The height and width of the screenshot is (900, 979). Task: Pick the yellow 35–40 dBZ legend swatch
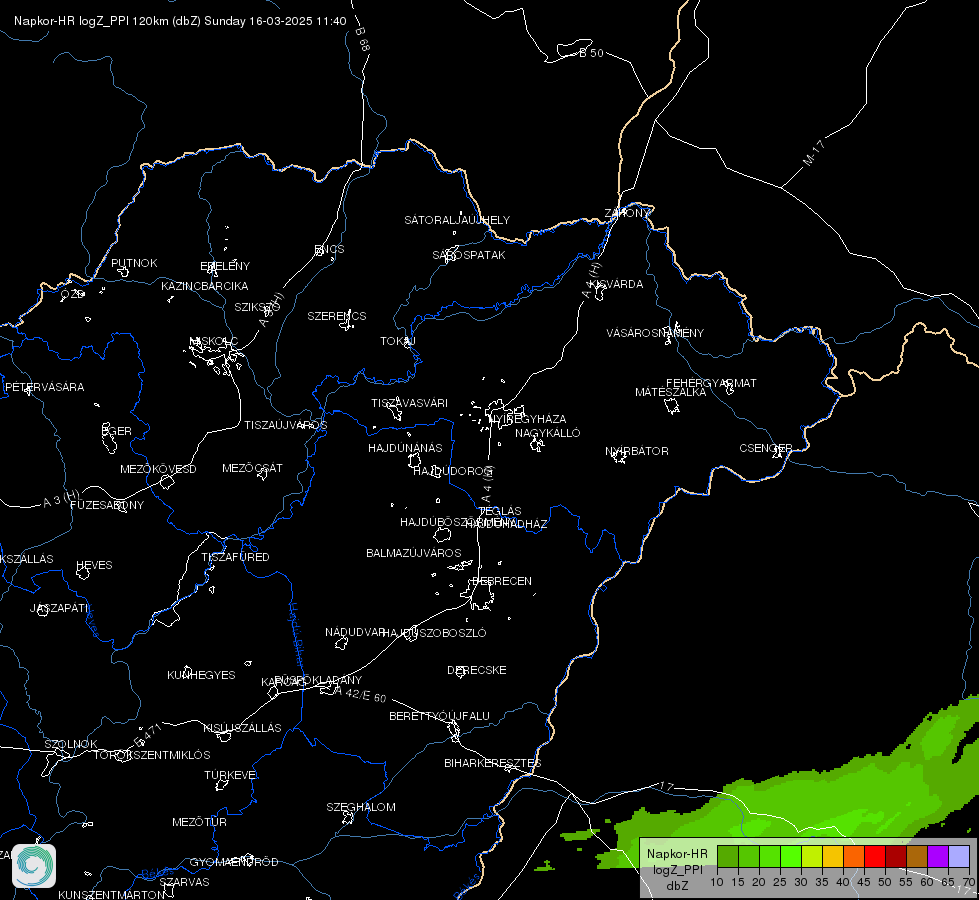pos(832,856)
